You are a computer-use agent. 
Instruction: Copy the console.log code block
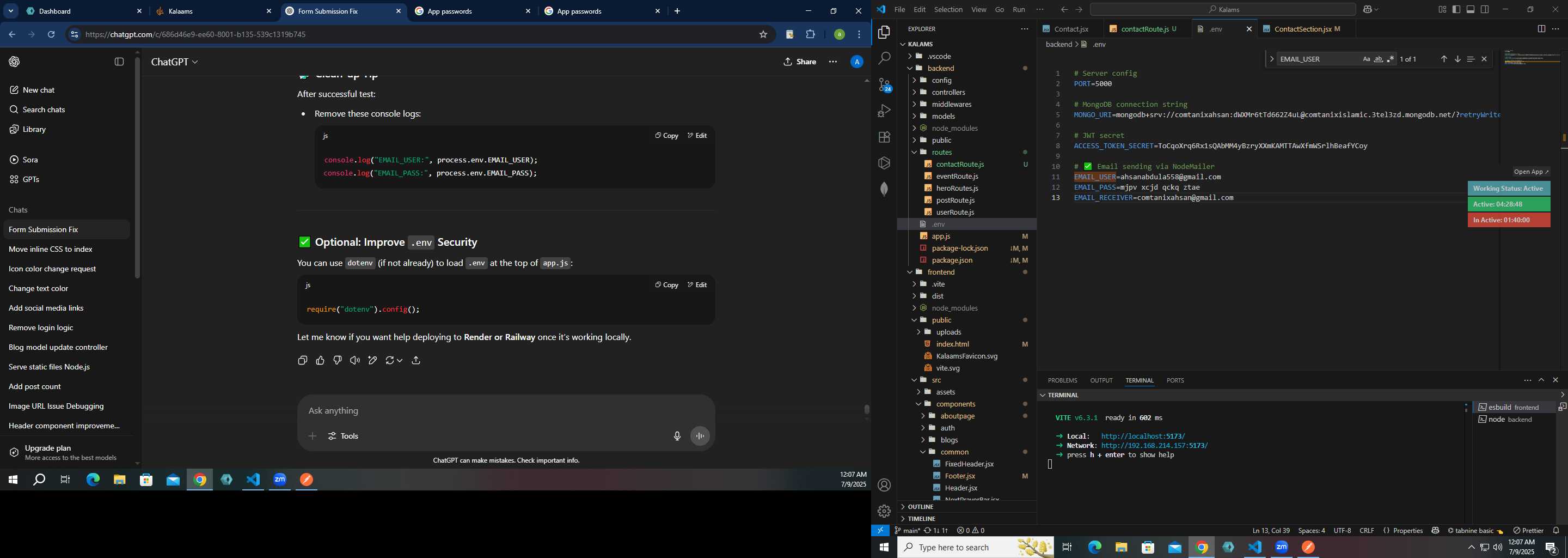tap(666, 136)
